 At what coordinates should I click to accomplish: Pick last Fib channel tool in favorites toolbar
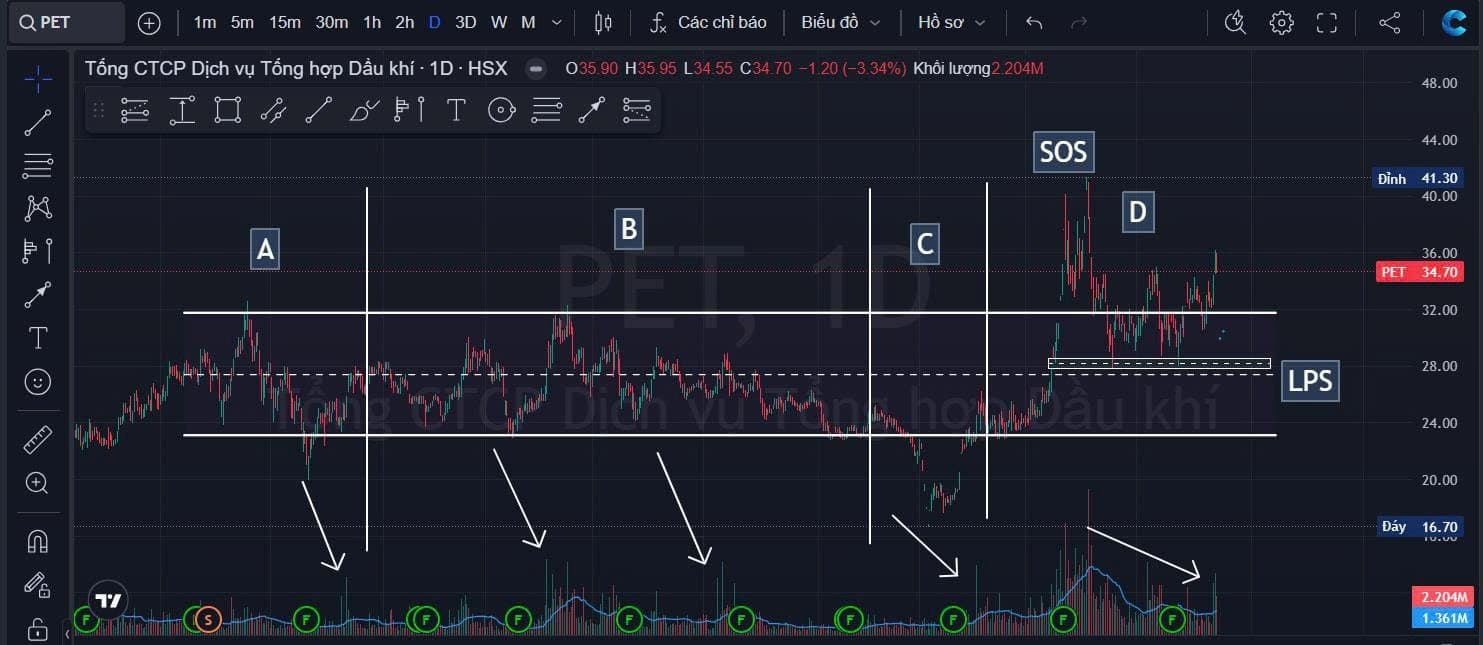click(637, 109)
